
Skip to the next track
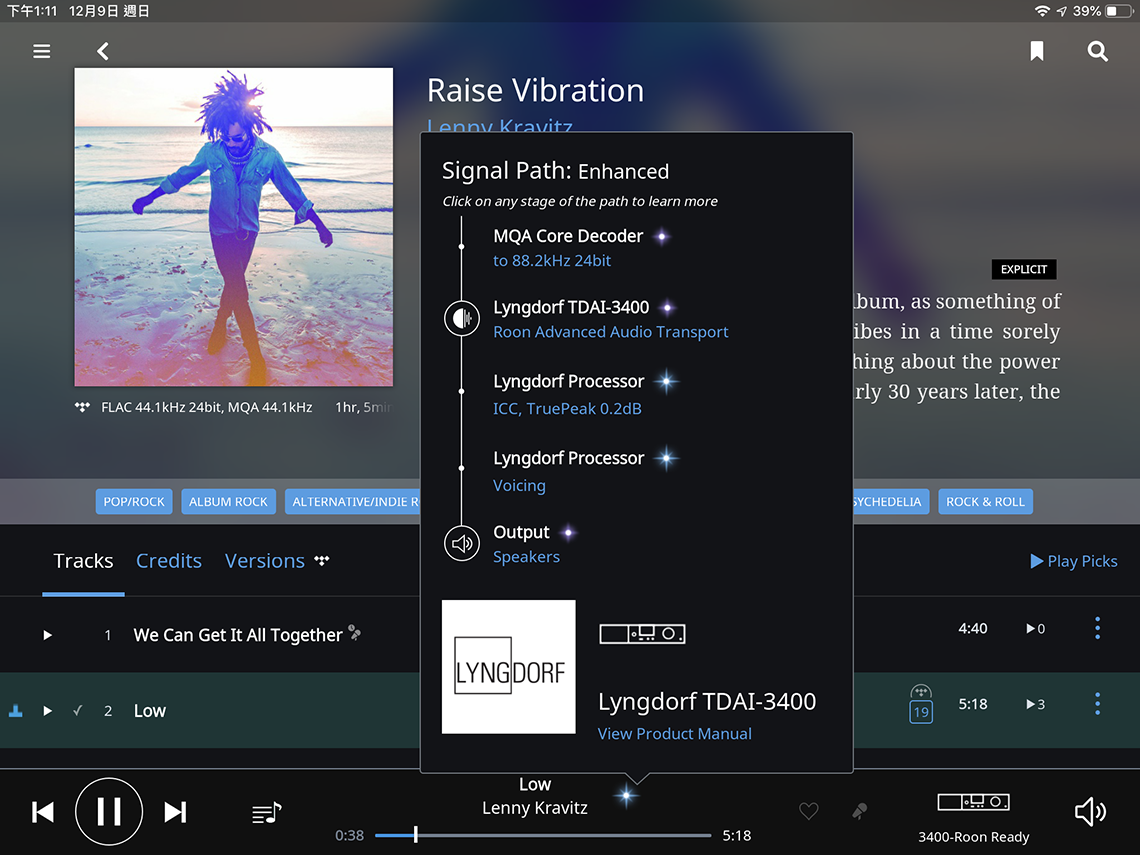(175, 812)
